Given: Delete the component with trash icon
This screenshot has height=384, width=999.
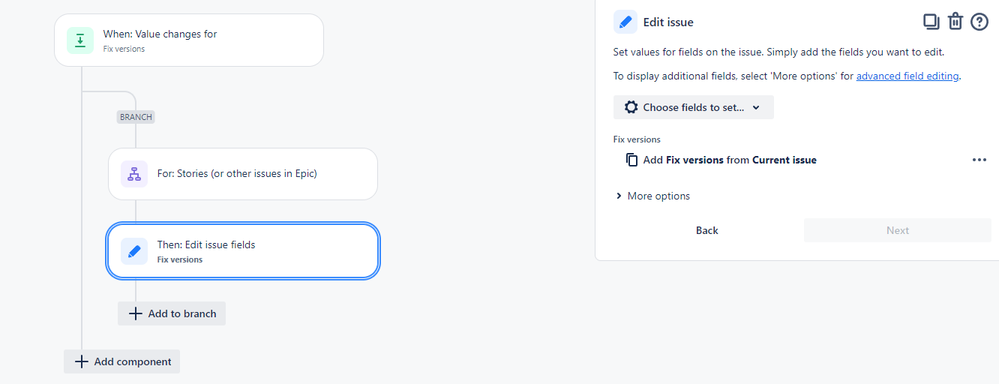Looking at the screenshot, I should point(955,22).
